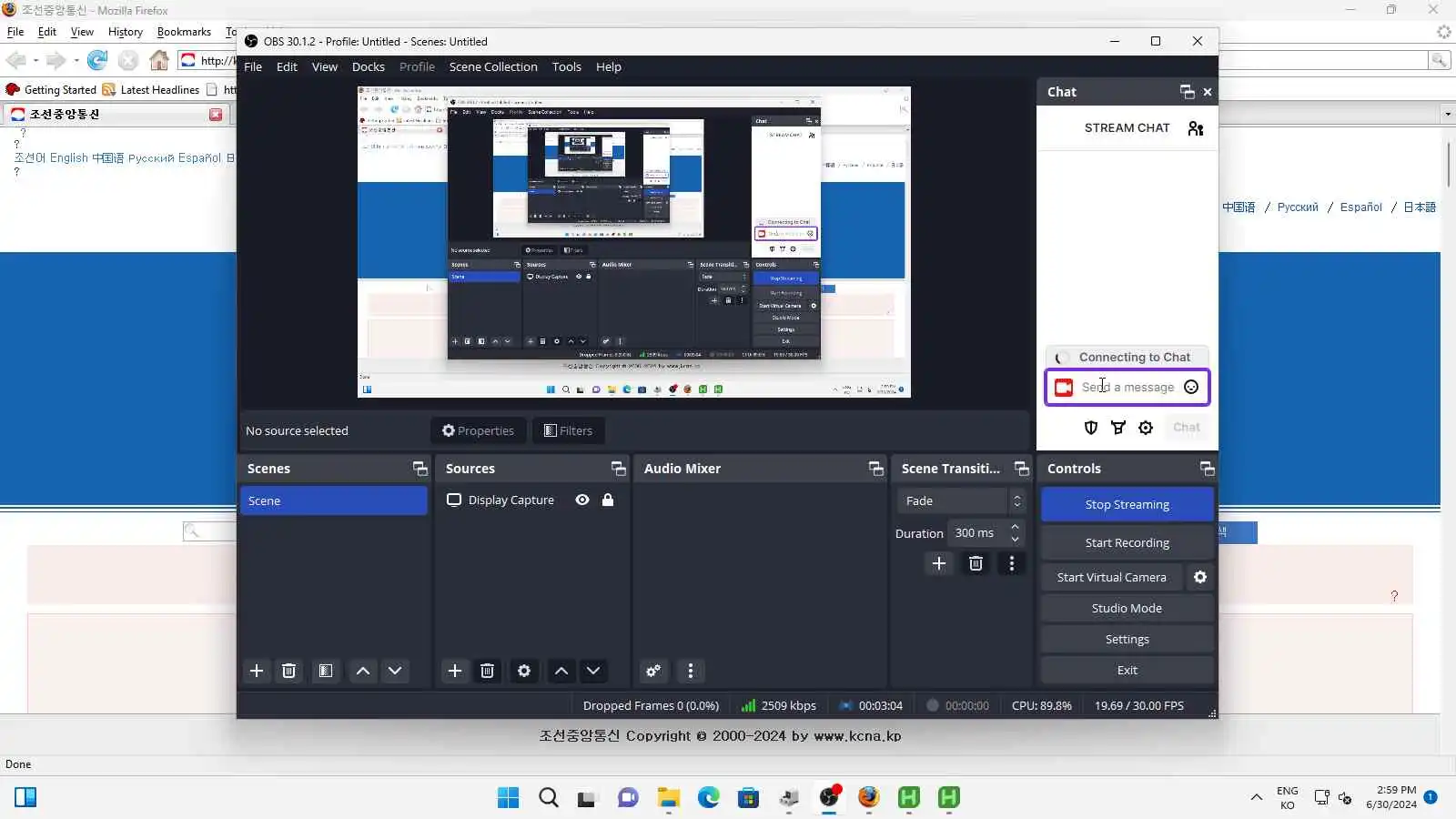This screenshot has height=819, width=1456.
Task: Move source up arrow in Sources dock
Action: (x=561, y=671)
